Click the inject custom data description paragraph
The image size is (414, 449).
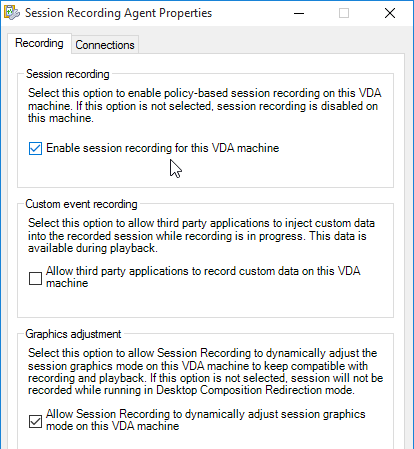pos(201,235)
